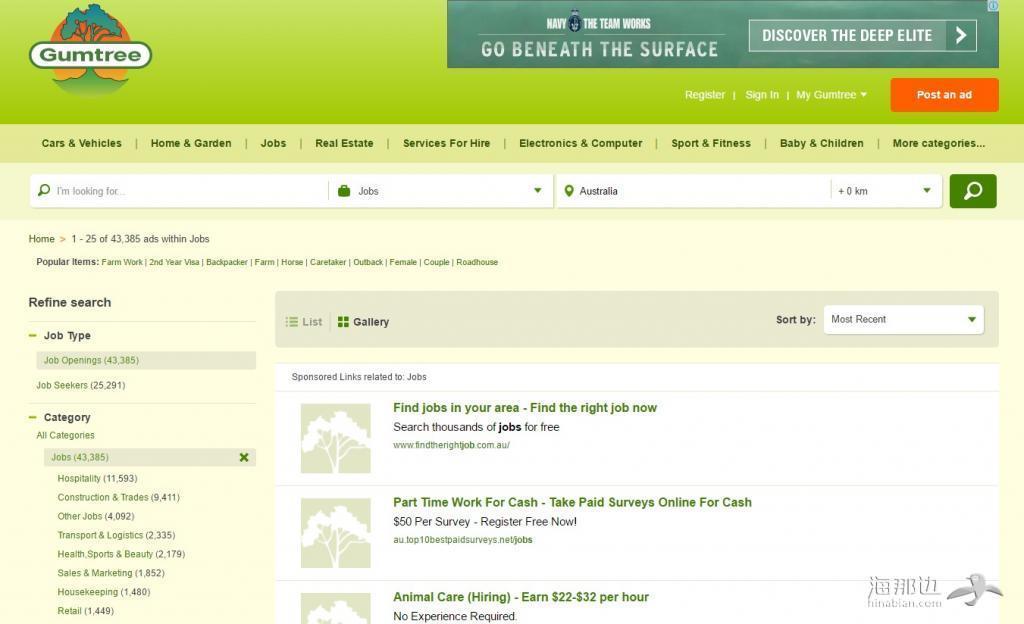
Task: Open the tree thumbnail for Part Time Work For Cash
Action: [336, 533]
